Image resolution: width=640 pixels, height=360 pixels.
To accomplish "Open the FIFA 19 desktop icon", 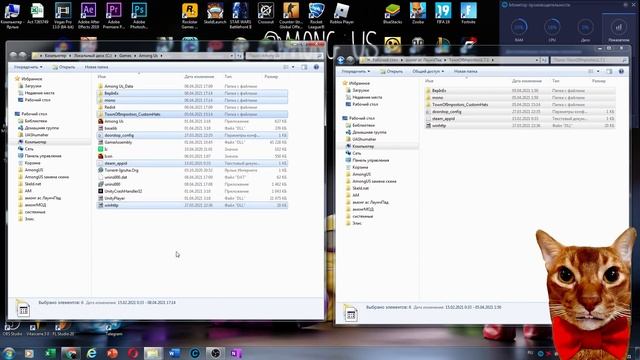I will (x=443, y=13).
